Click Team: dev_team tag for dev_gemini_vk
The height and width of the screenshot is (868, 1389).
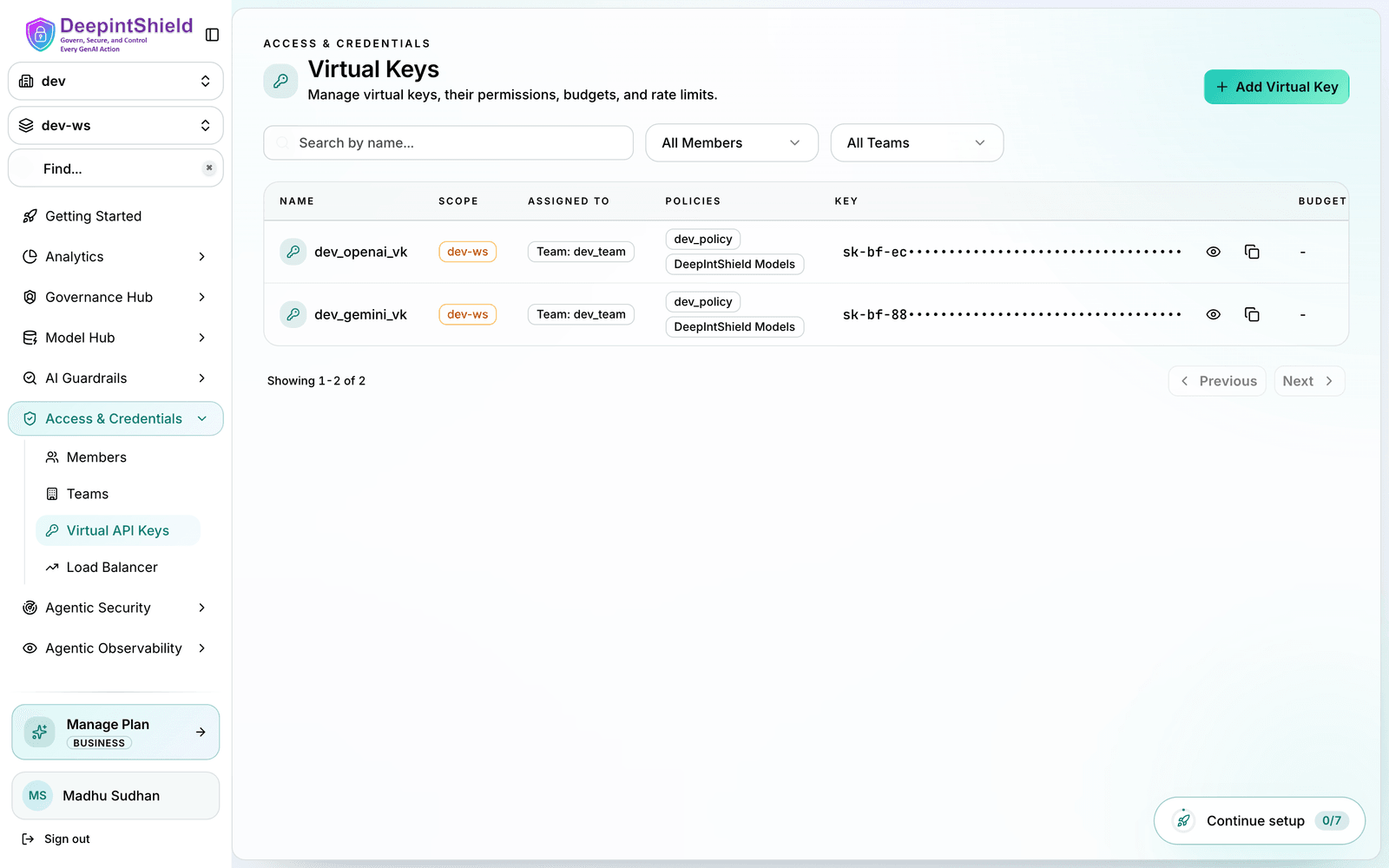point(581,314)
